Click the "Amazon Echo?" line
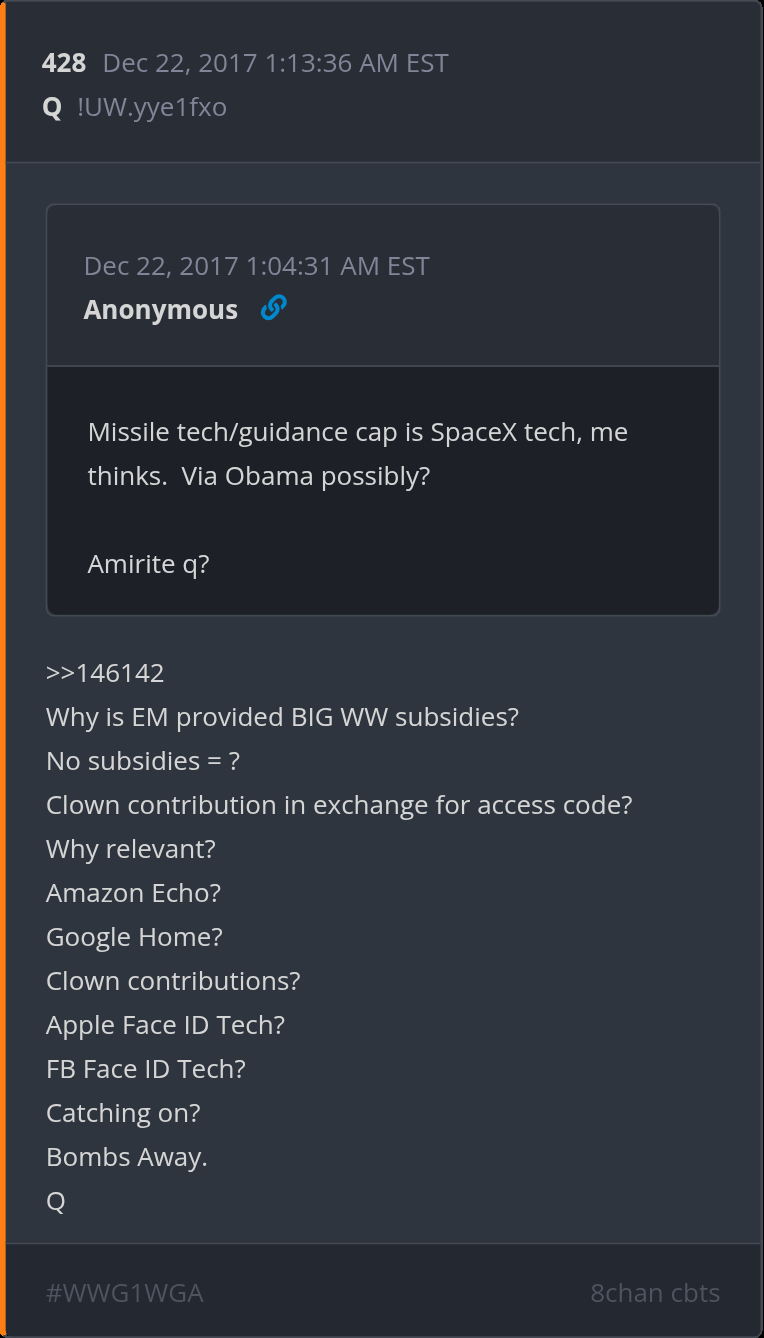This screenshot has width=764, height=1338. (133, 893)
